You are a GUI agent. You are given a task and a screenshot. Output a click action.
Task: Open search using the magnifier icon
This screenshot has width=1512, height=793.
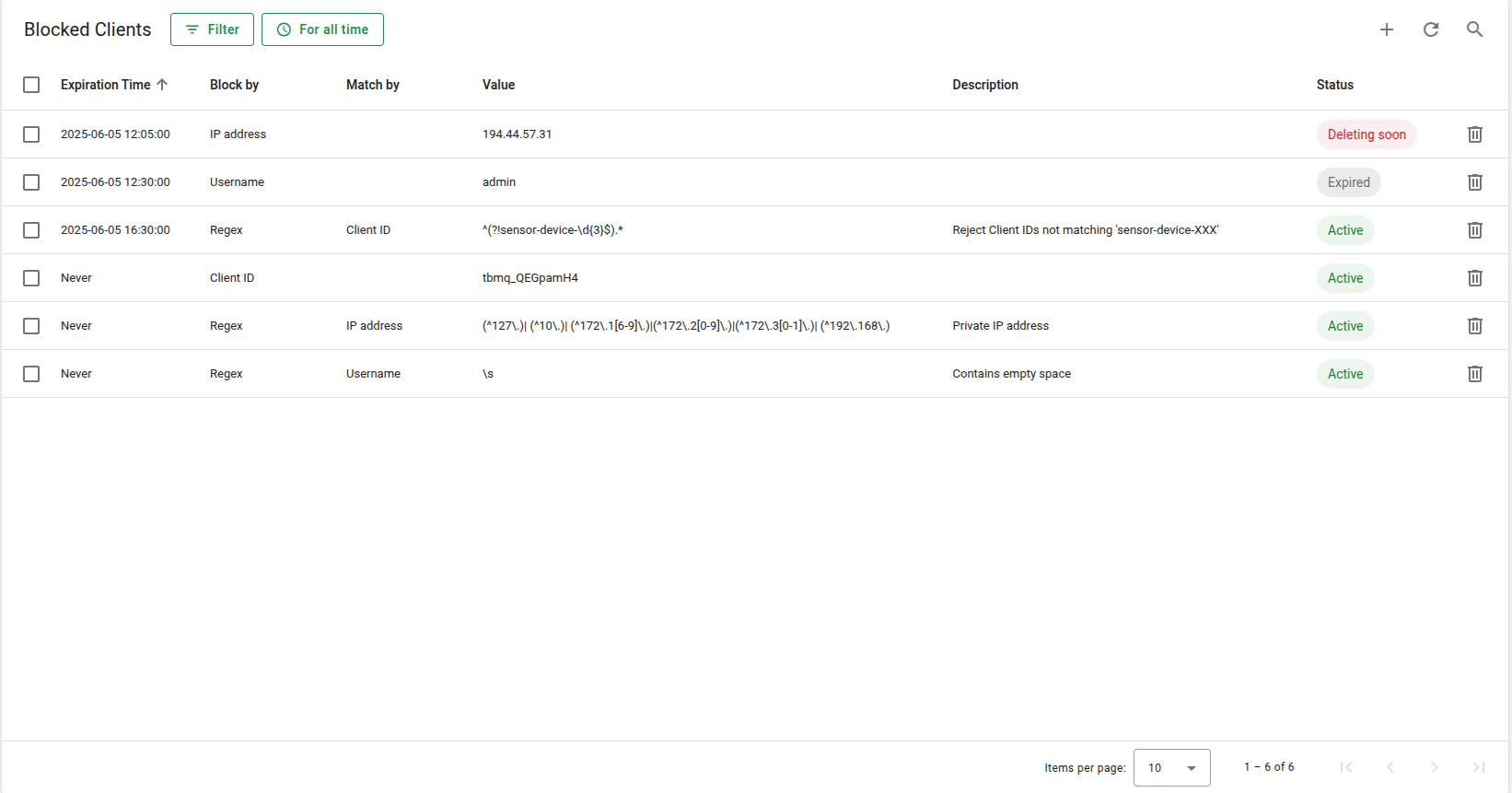(1474, 29)
